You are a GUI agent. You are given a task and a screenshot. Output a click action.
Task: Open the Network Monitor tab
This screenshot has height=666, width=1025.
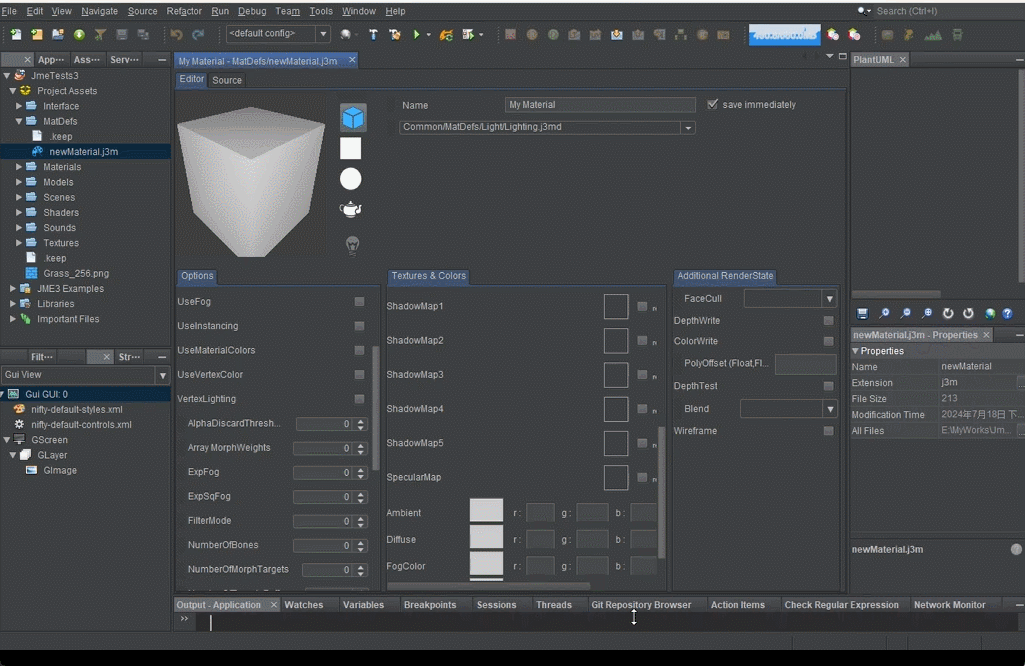[949, 605]
